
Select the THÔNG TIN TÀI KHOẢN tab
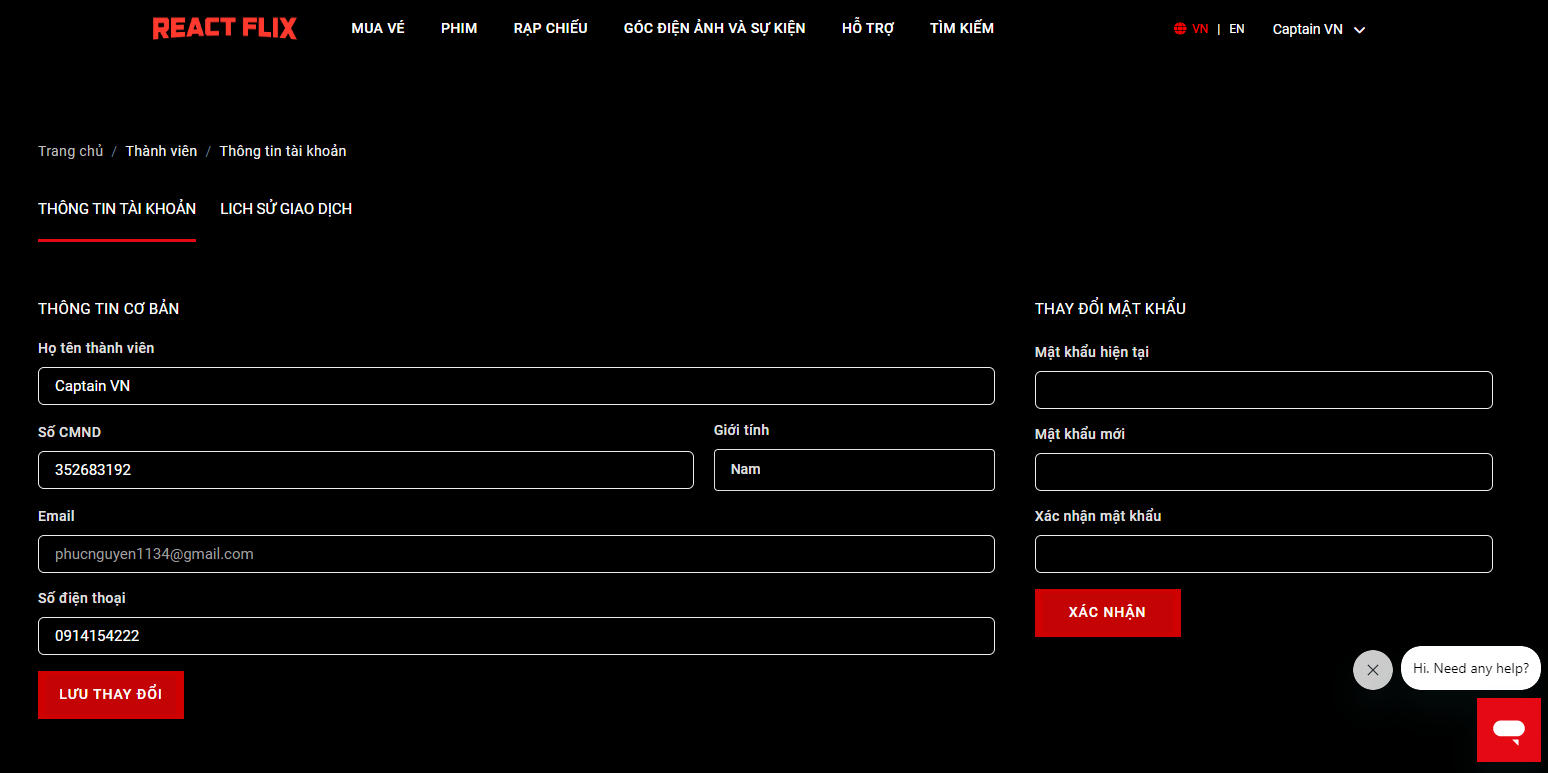(116, 208)
